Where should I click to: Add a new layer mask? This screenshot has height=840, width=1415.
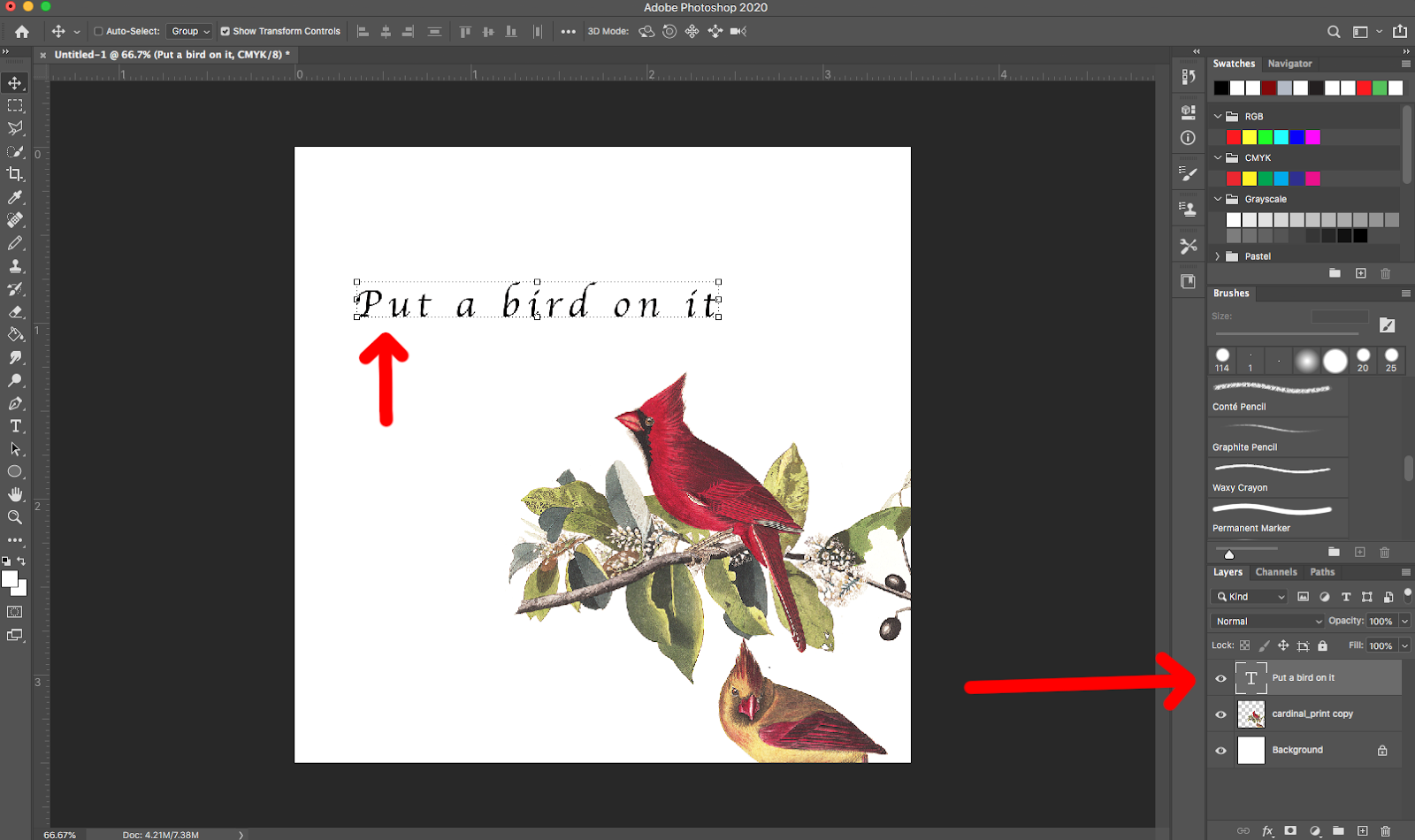(x=1290, y=831)
